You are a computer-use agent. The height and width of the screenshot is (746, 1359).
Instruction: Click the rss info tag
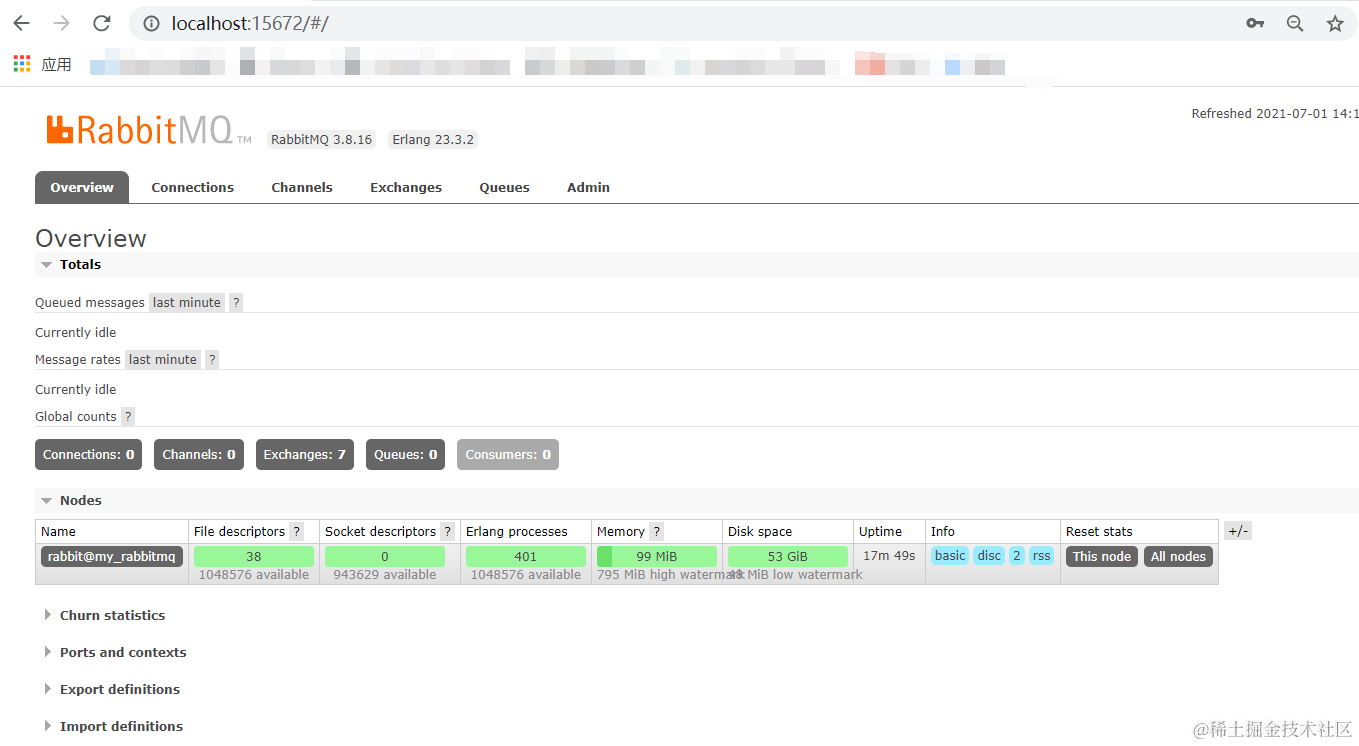(1042, 556)
